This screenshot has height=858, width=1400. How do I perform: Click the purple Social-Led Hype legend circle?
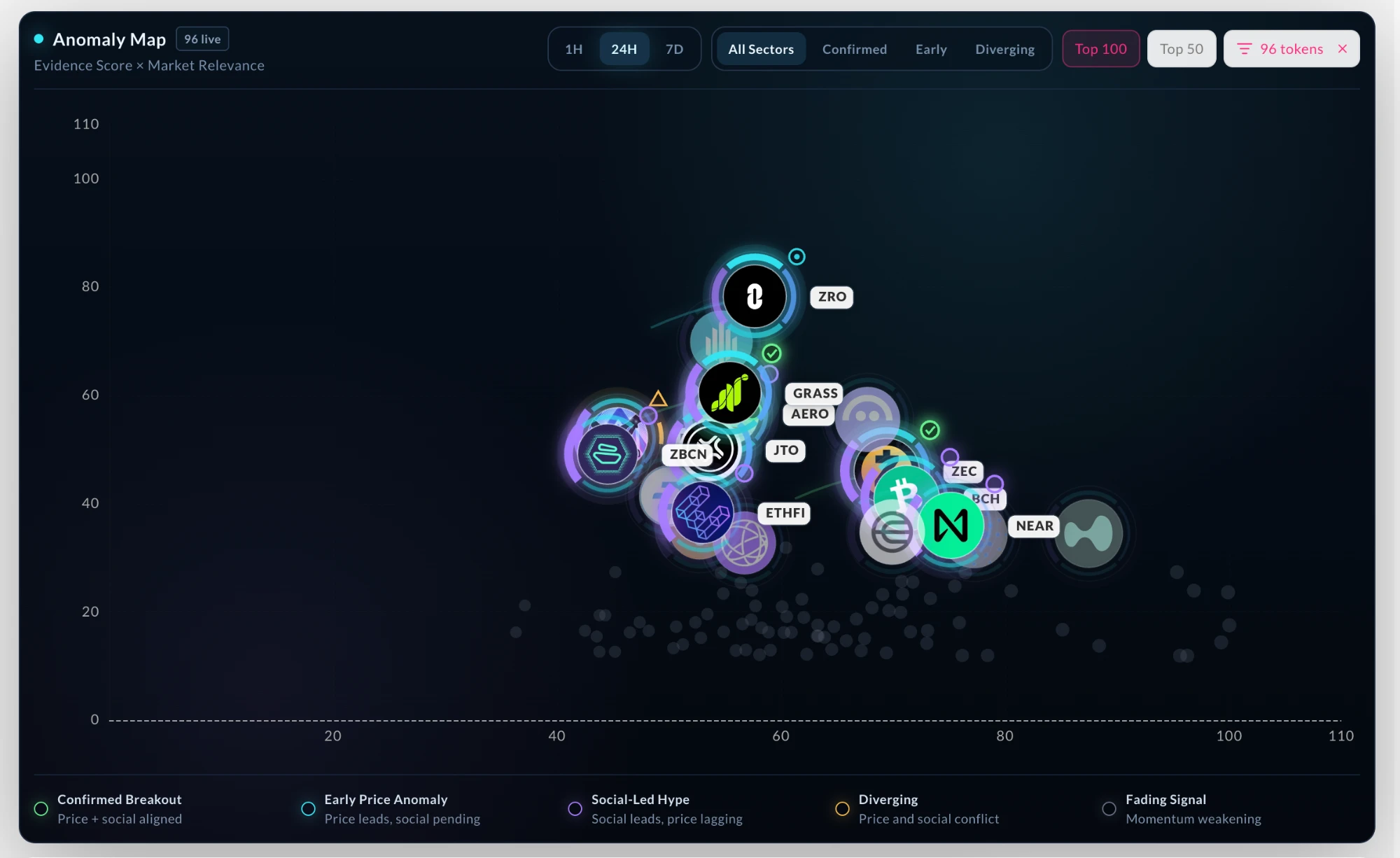pos(575,808)
